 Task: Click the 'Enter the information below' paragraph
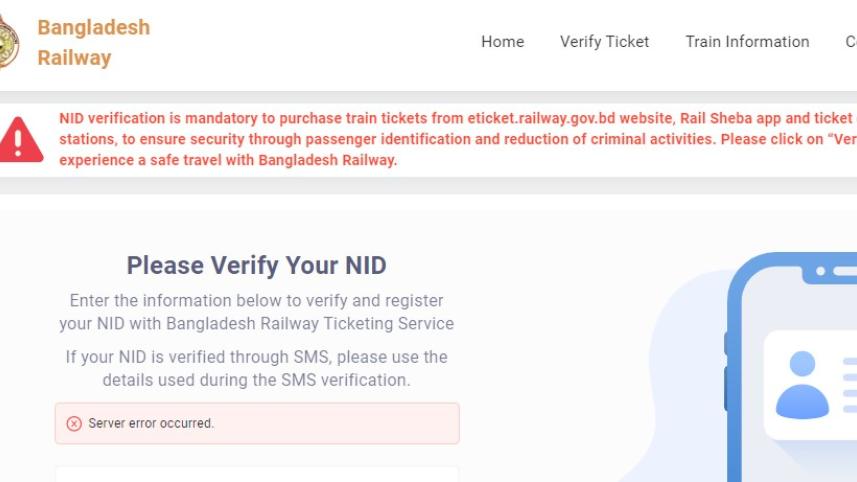coord(256,312)
